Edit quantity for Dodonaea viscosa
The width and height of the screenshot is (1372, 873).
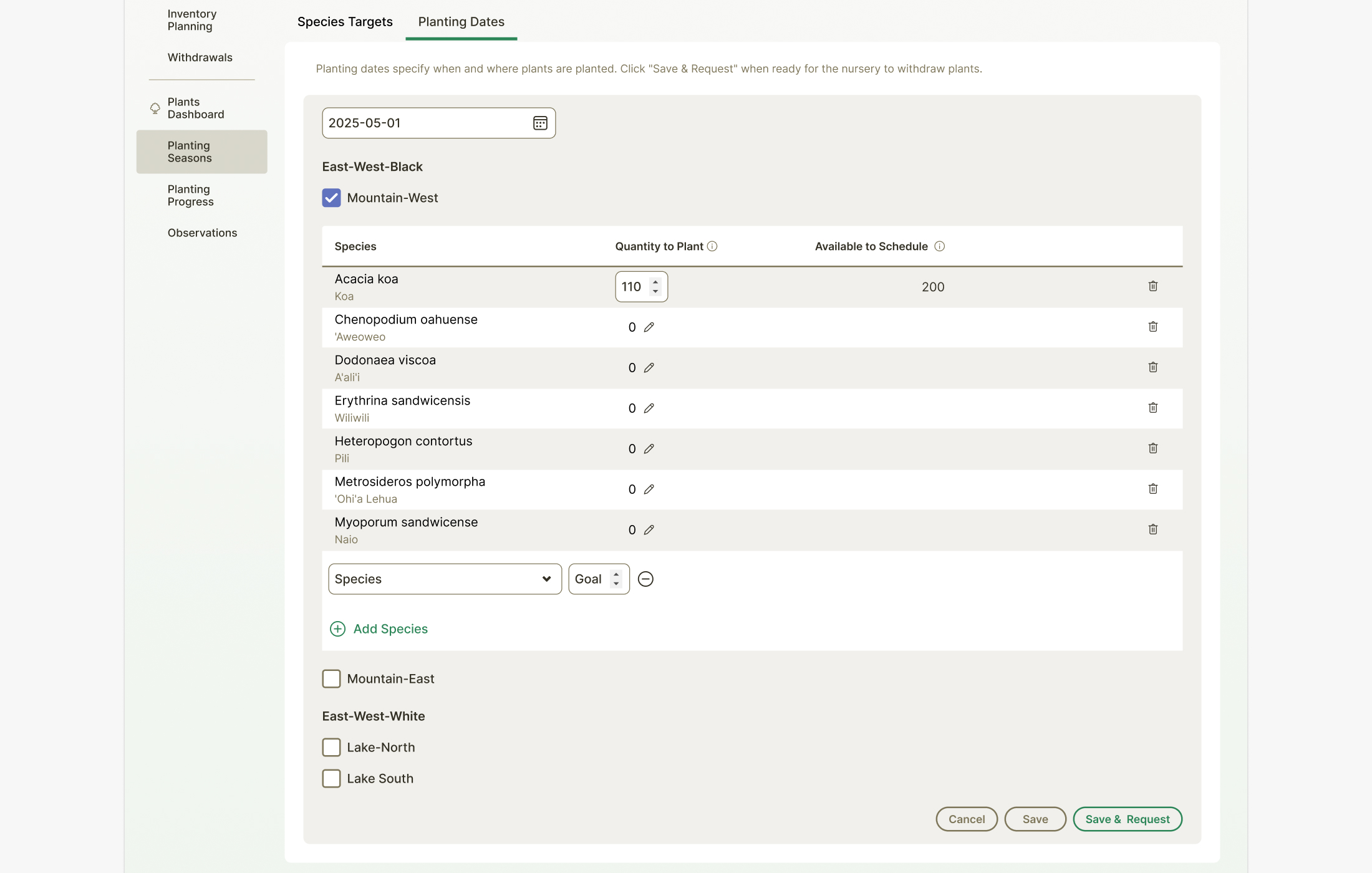tap(649, 368)
